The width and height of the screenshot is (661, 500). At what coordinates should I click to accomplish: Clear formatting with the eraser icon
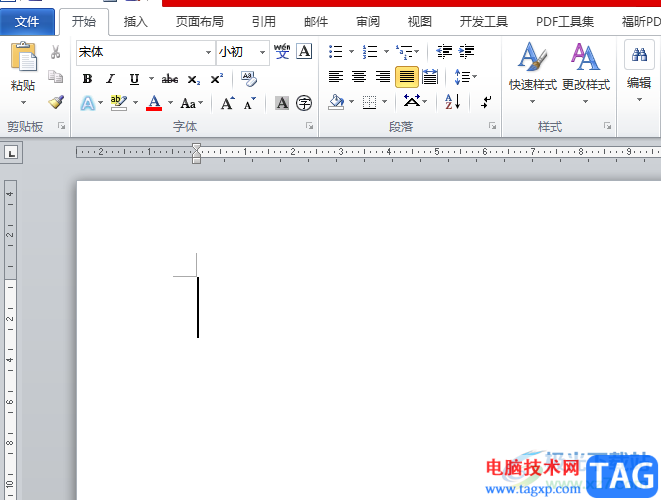point(249,79)
